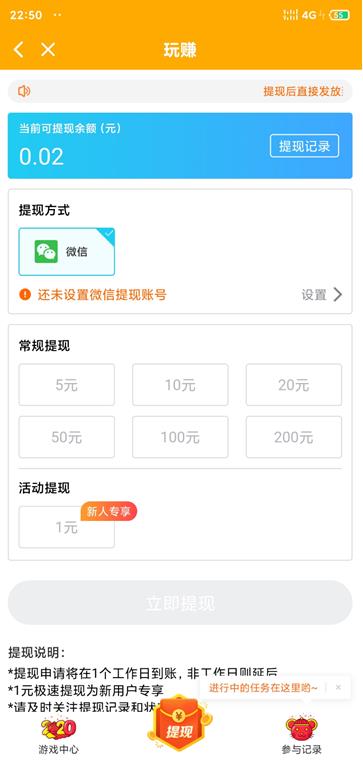Choose the 20元 amount
The width and height of the screenshot is (363, 762).
294,385
